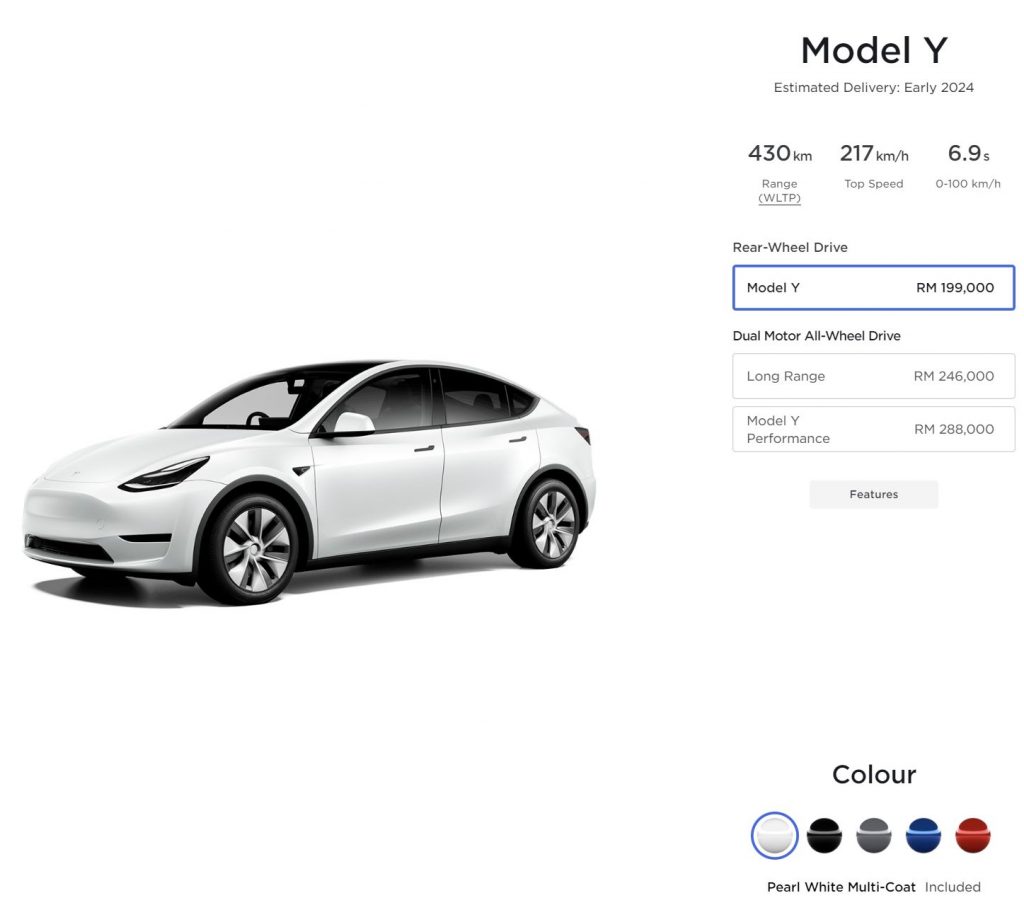Click the Dual Motor All-Wheel Drive label
1024x905 pixels.
[816, 336]
